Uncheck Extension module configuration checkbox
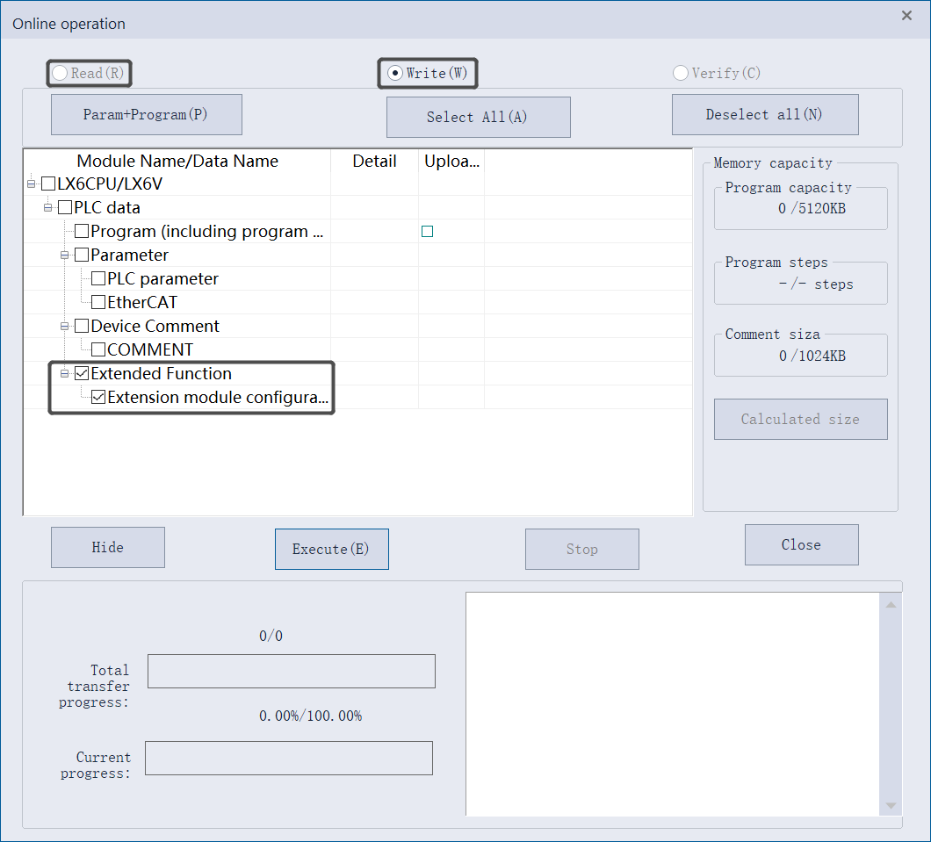931x842 pixels. click(98, 397)
